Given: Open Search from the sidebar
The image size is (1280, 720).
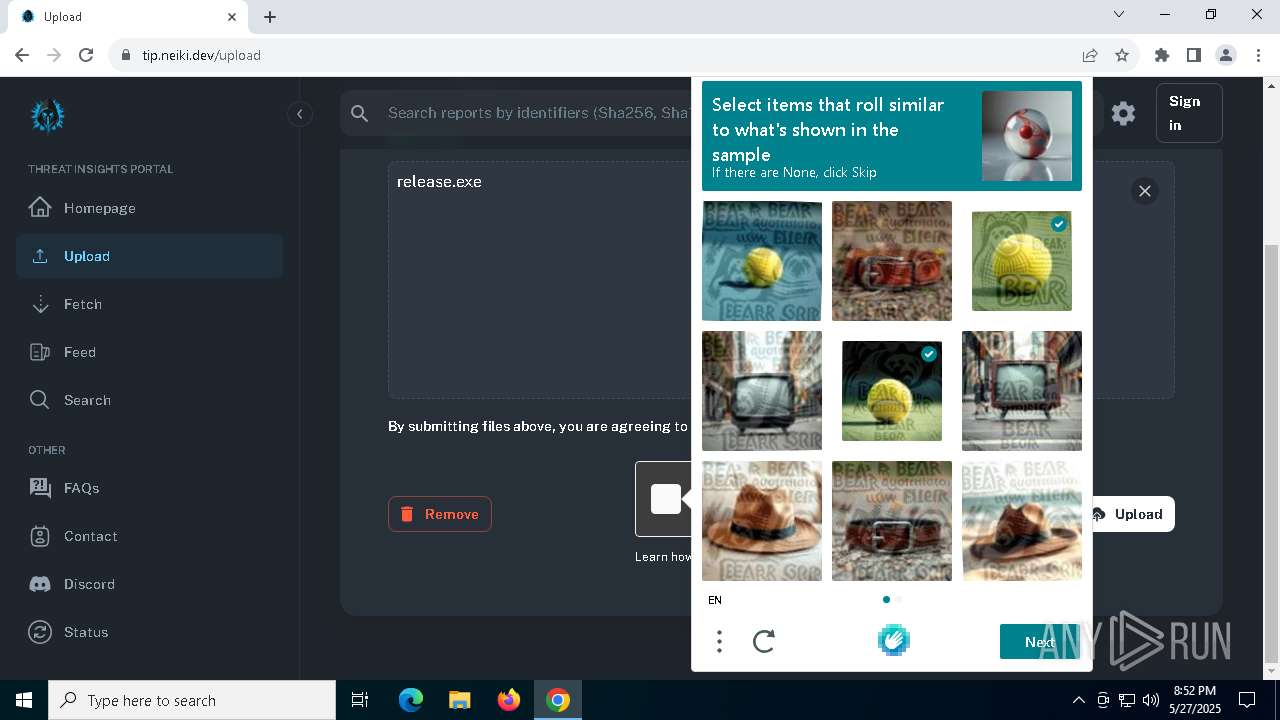Looking at the screenshot, I should [x=150, y=400].
